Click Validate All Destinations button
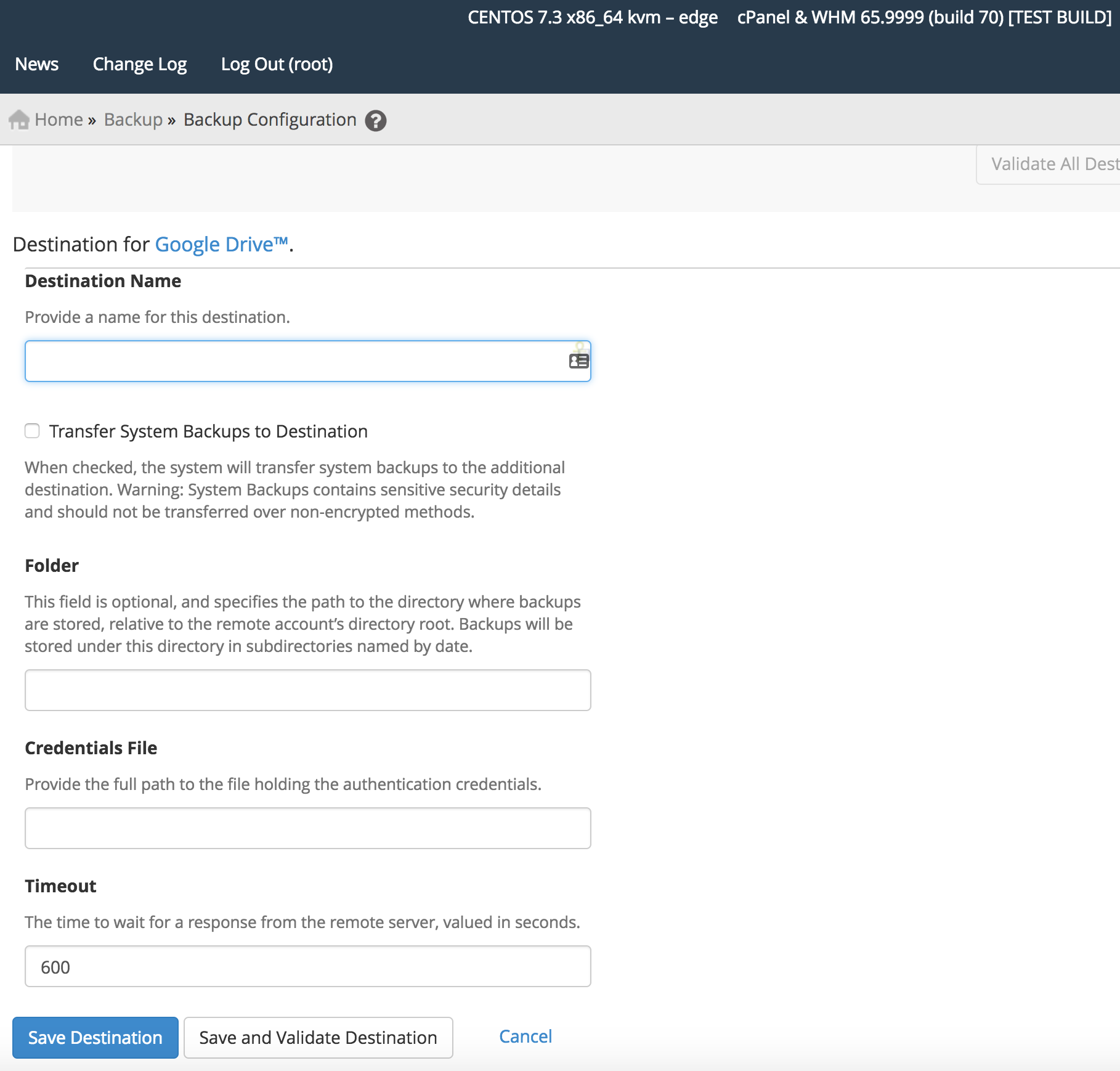The height and width of the screenshot is (1071, 1120). tap(1049, 164)
